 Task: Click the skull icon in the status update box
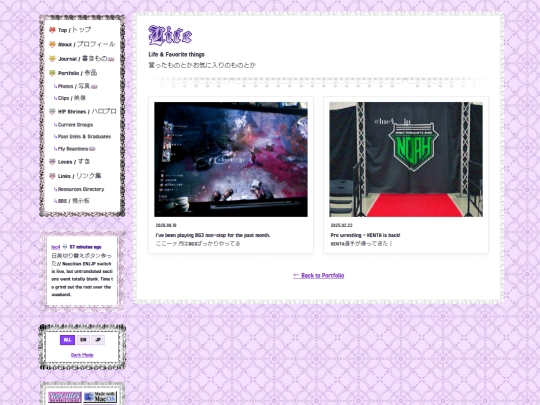click(65, 247)
